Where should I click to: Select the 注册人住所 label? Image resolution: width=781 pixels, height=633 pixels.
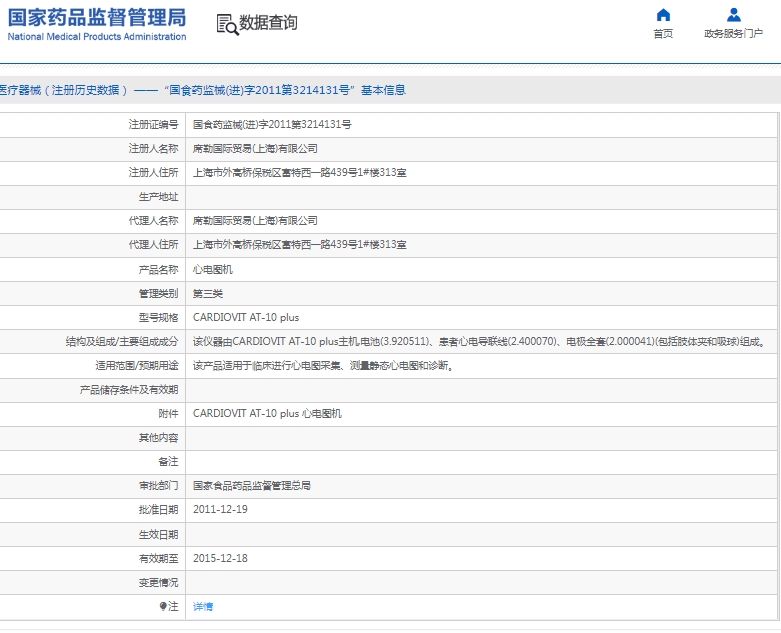coord(153,172)
